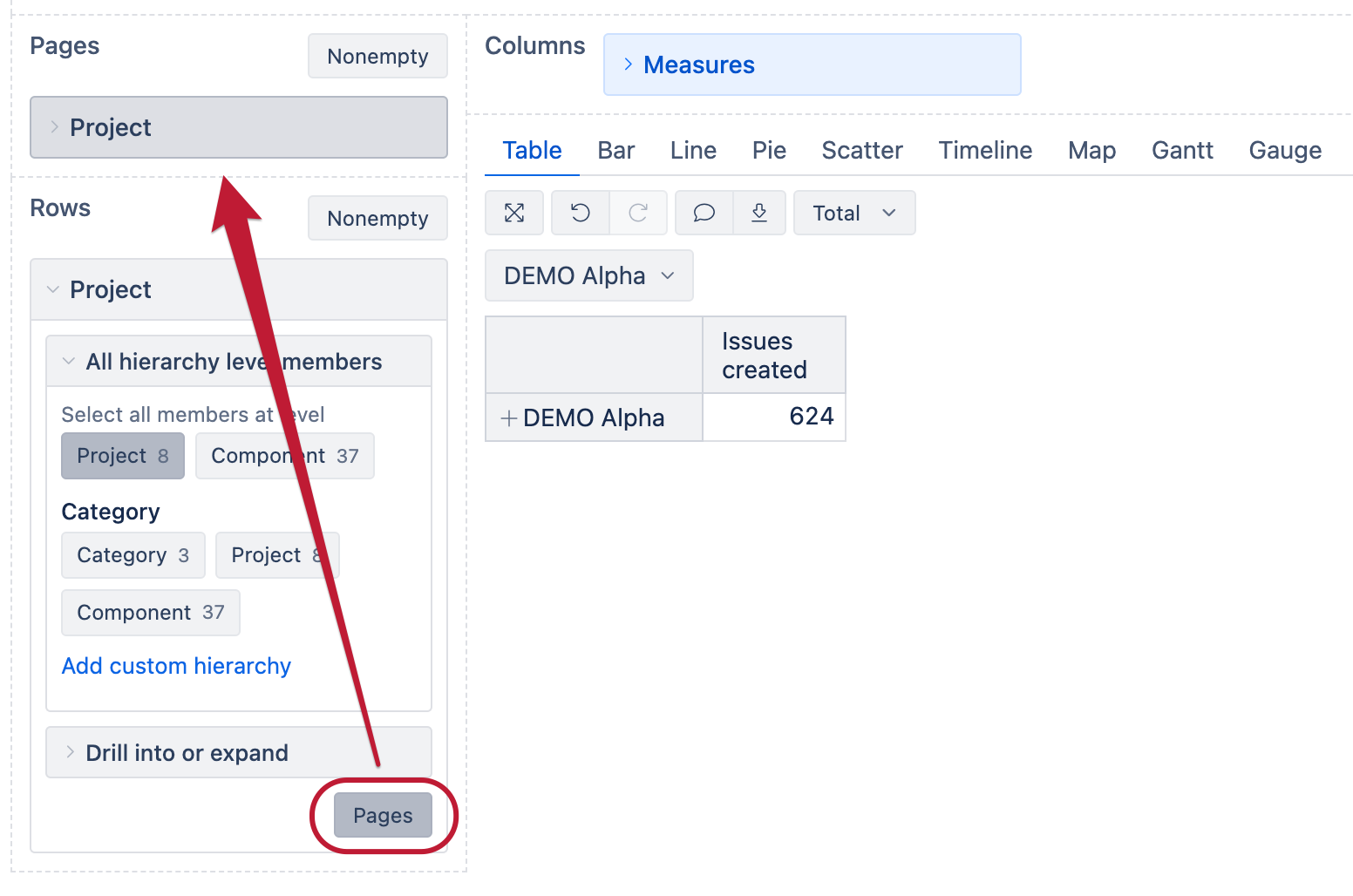Viewport: 1353px width, 896px height.
Task: Click Add custom hierarchy link
Action: [x=176, y=666]
